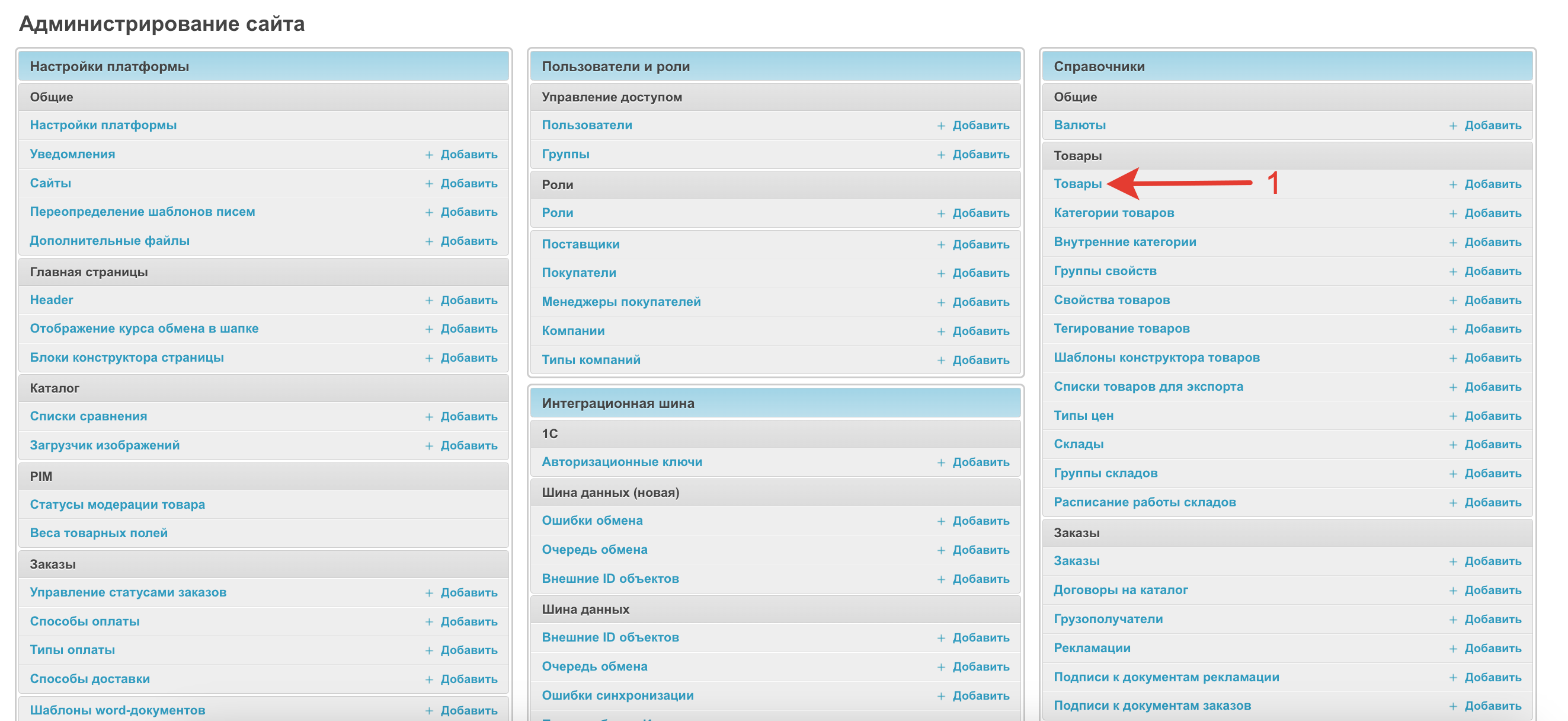Open the Товары reference link

point(1077,184)
